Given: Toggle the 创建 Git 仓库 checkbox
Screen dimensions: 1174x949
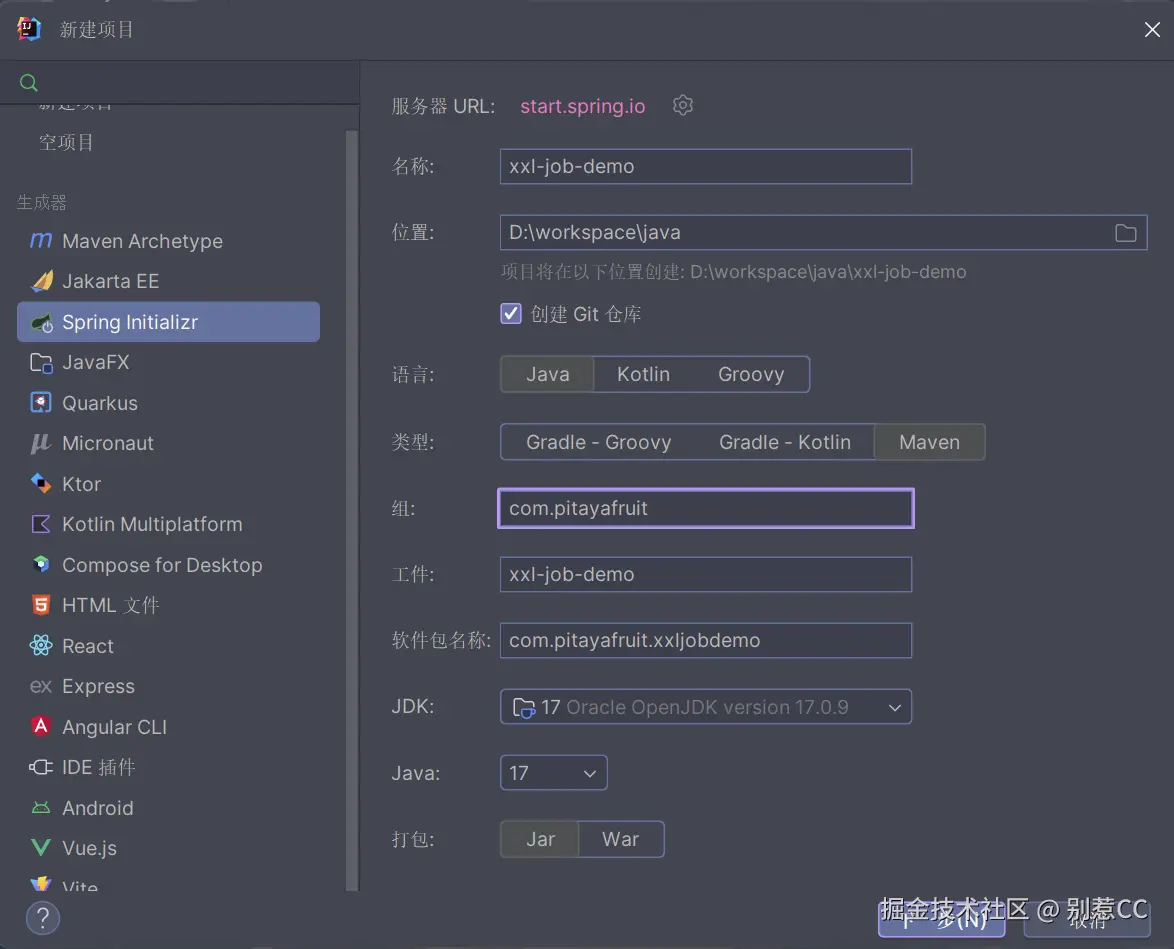Looking at the screenshot, I should (511, 313).
